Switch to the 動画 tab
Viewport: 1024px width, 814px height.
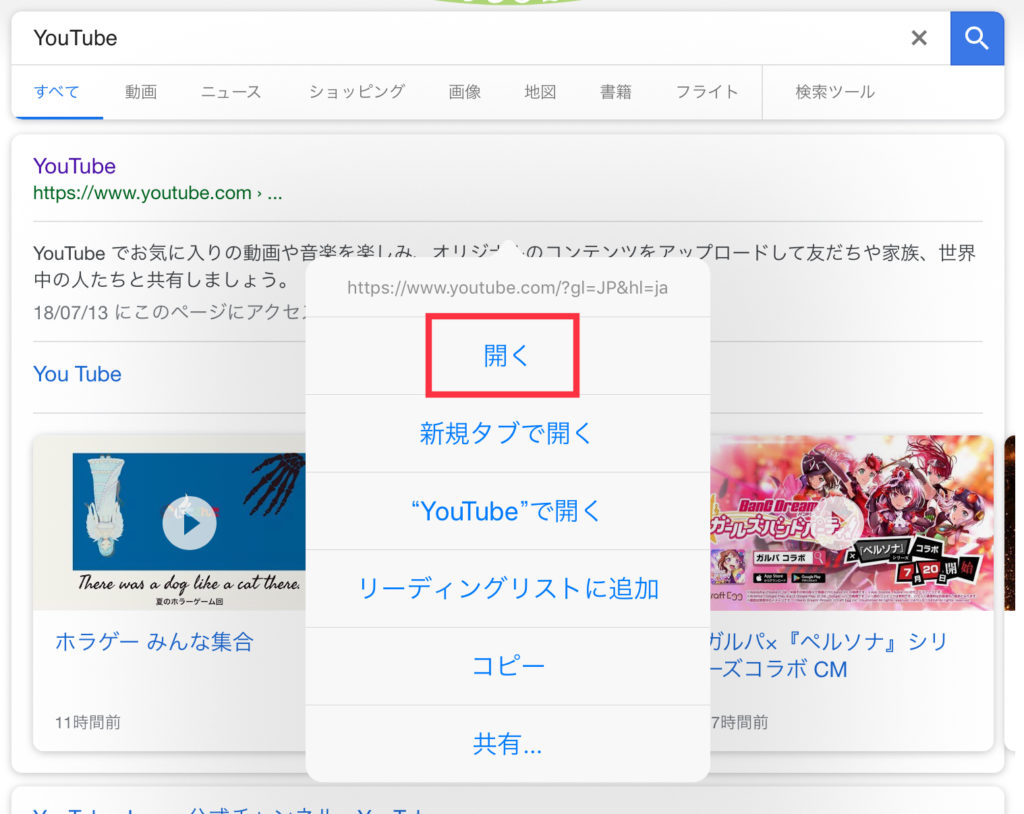point(141,91)
